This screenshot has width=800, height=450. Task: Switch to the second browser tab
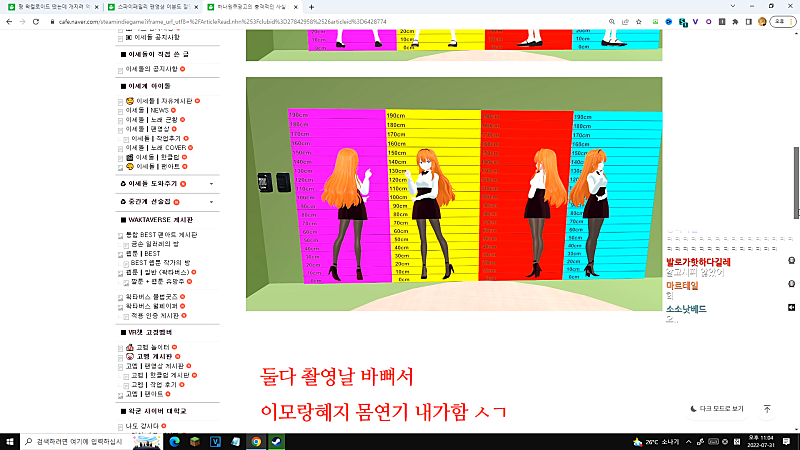click(x=152, y=7)
